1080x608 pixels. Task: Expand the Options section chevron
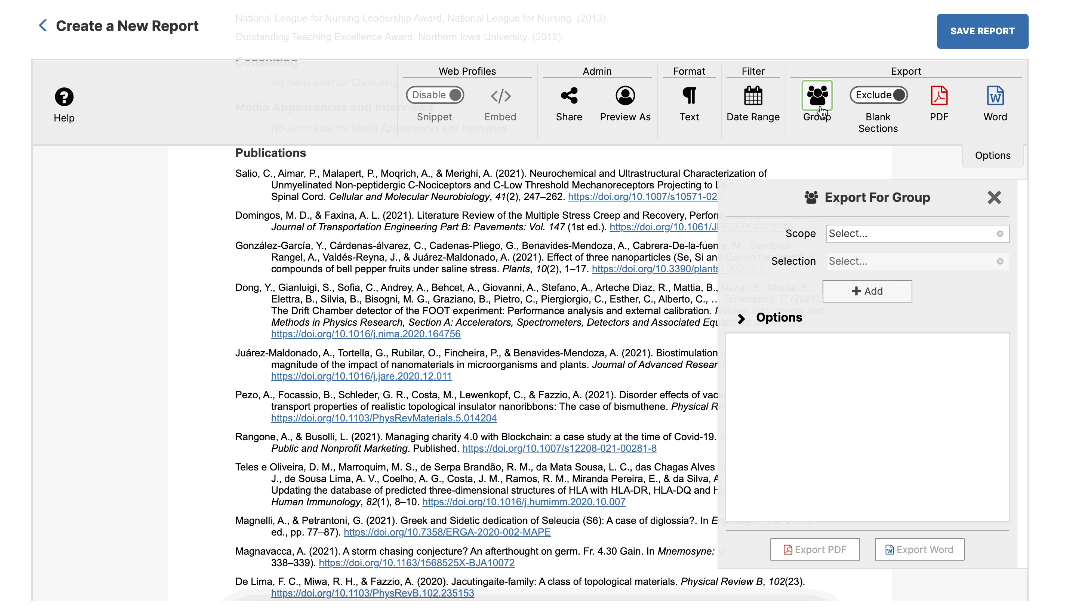pyautogui.click(x=741, y=318)
